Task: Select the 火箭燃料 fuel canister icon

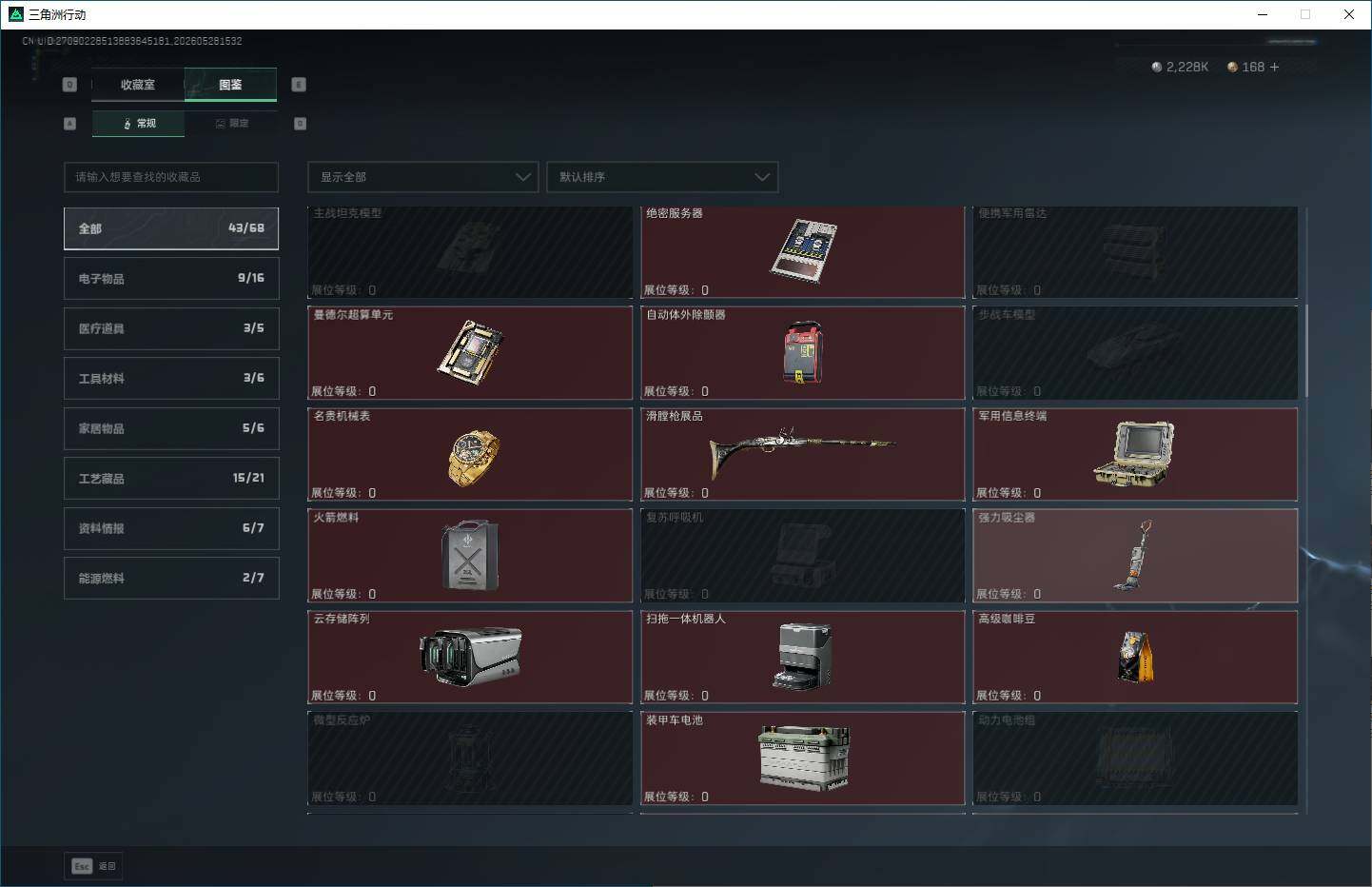Action: tap(469, 556)
